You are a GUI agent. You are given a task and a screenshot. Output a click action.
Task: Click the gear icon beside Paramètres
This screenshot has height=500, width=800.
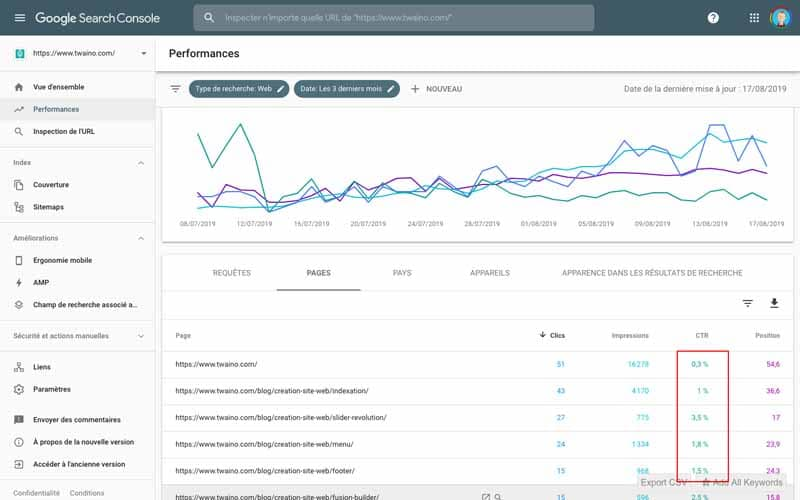click(x=19, y=389)
